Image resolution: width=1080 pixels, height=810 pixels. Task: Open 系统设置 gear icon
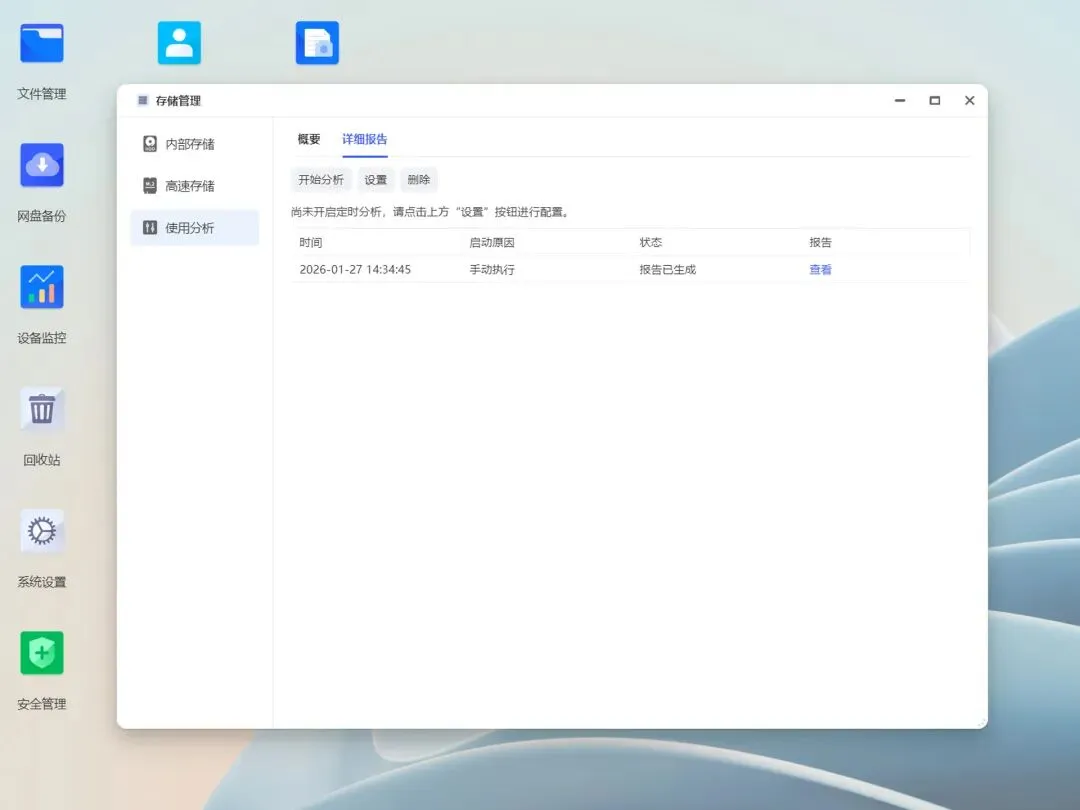point(42,531)
